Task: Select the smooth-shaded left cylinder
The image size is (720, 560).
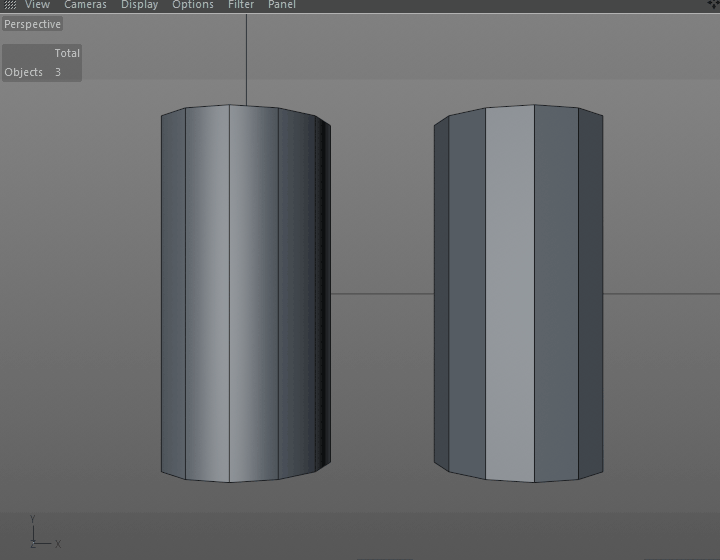Action: [246, 294]
